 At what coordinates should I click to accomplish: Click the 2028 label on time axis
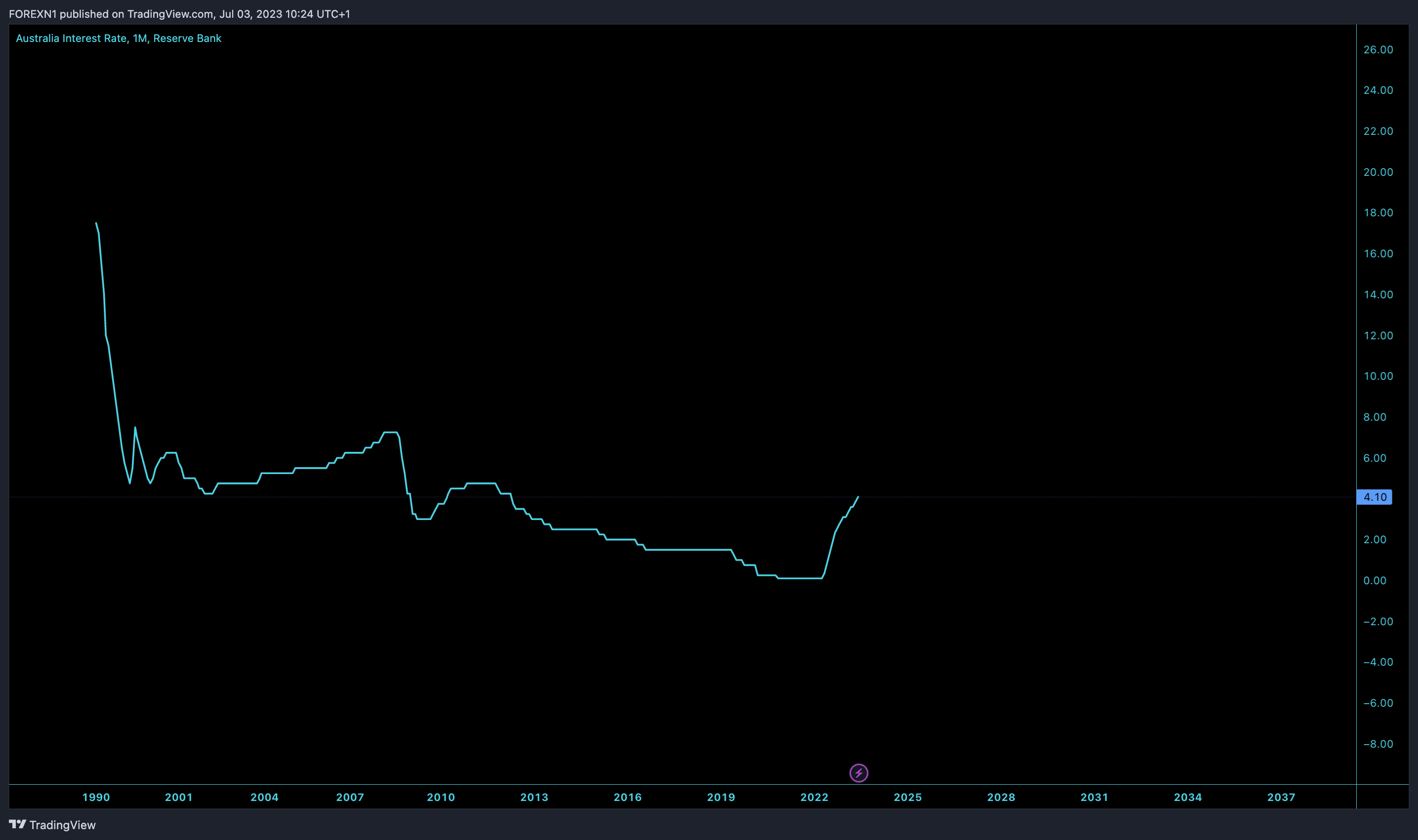1001,797
